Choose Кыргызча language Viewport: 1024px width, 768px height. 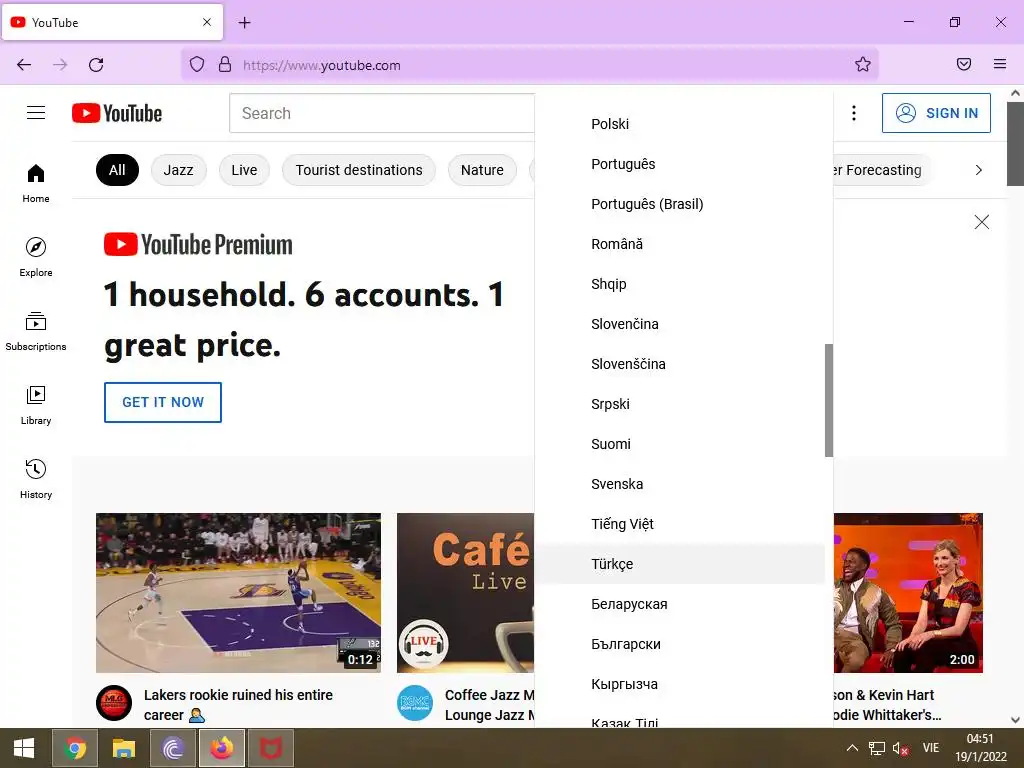tap(680, 684)
